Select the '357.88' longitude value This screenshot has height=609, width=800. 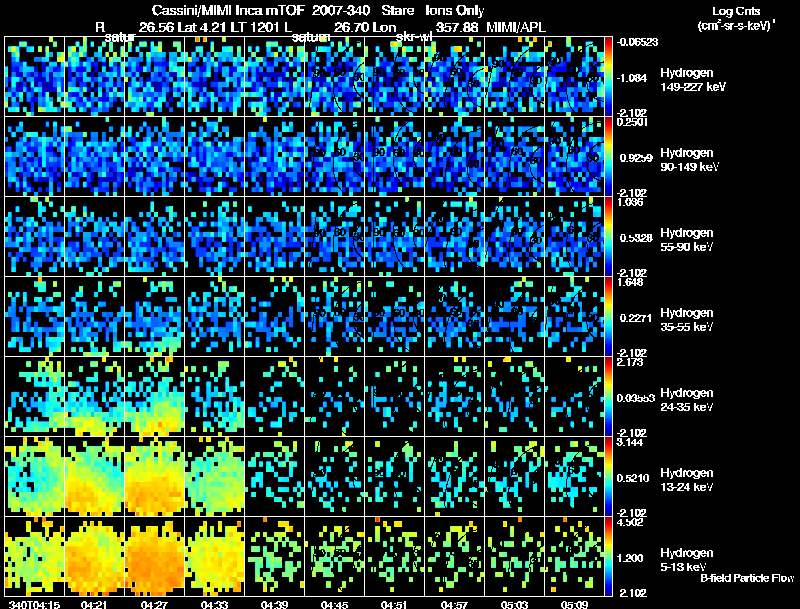pos(457,27)
